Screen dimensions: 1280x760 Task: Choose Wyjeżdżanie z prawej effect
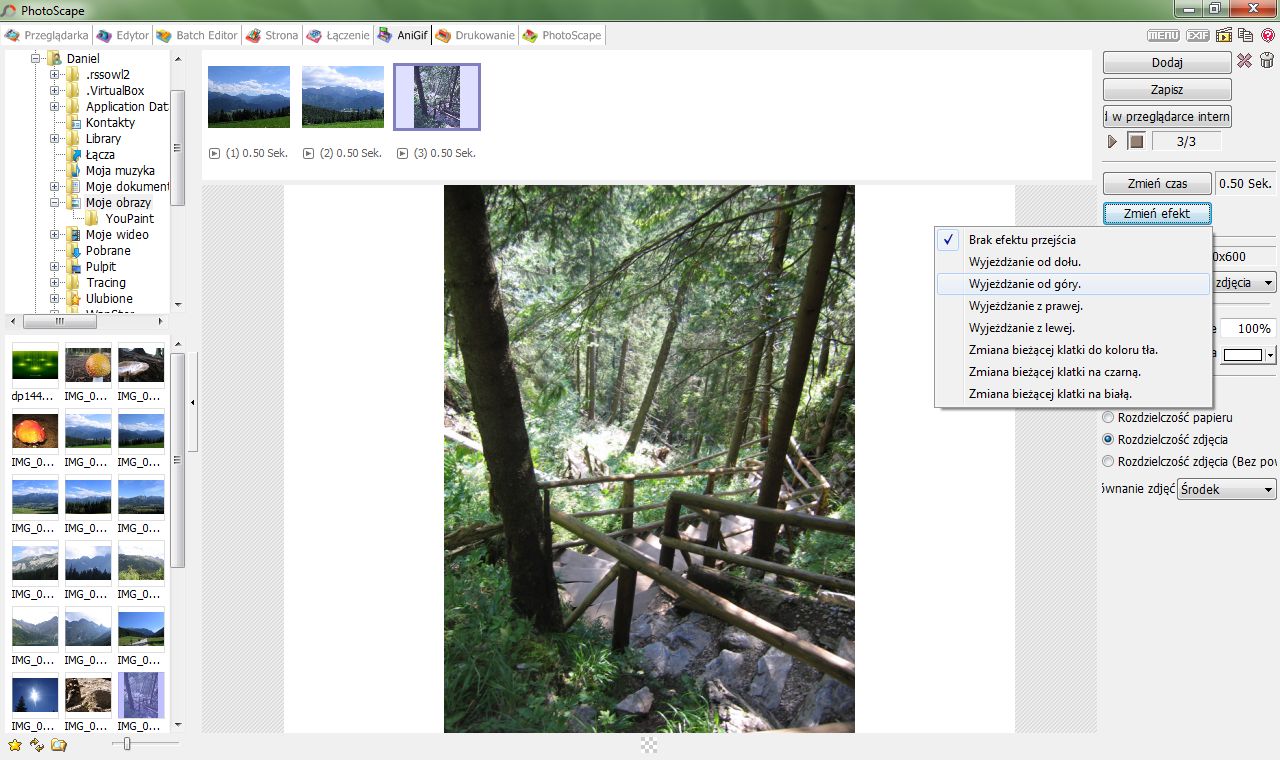(x=1073, y=306)
